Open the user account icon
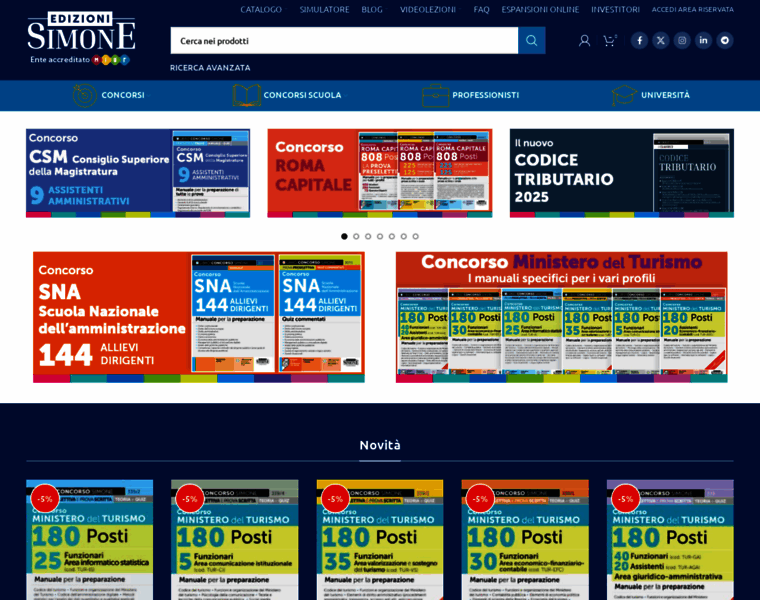The width and height of the screenshot is (760, 600). [585, 41]
